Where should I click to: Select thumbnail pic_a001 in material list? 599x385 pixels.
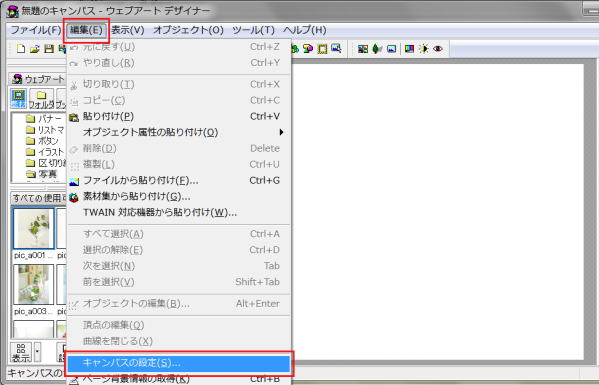[34, 228]
